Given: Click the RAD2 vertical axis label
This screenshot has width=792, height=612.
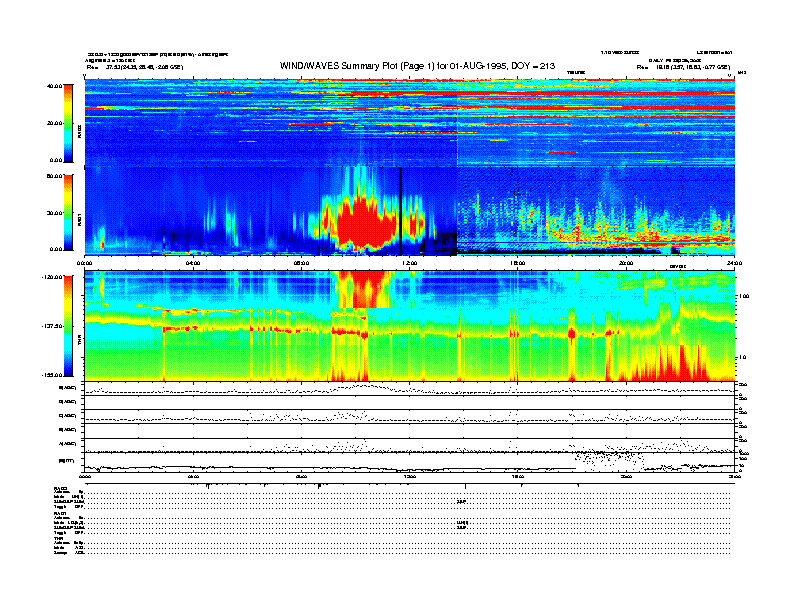Looking at the screenshot, I should point(79,133).
